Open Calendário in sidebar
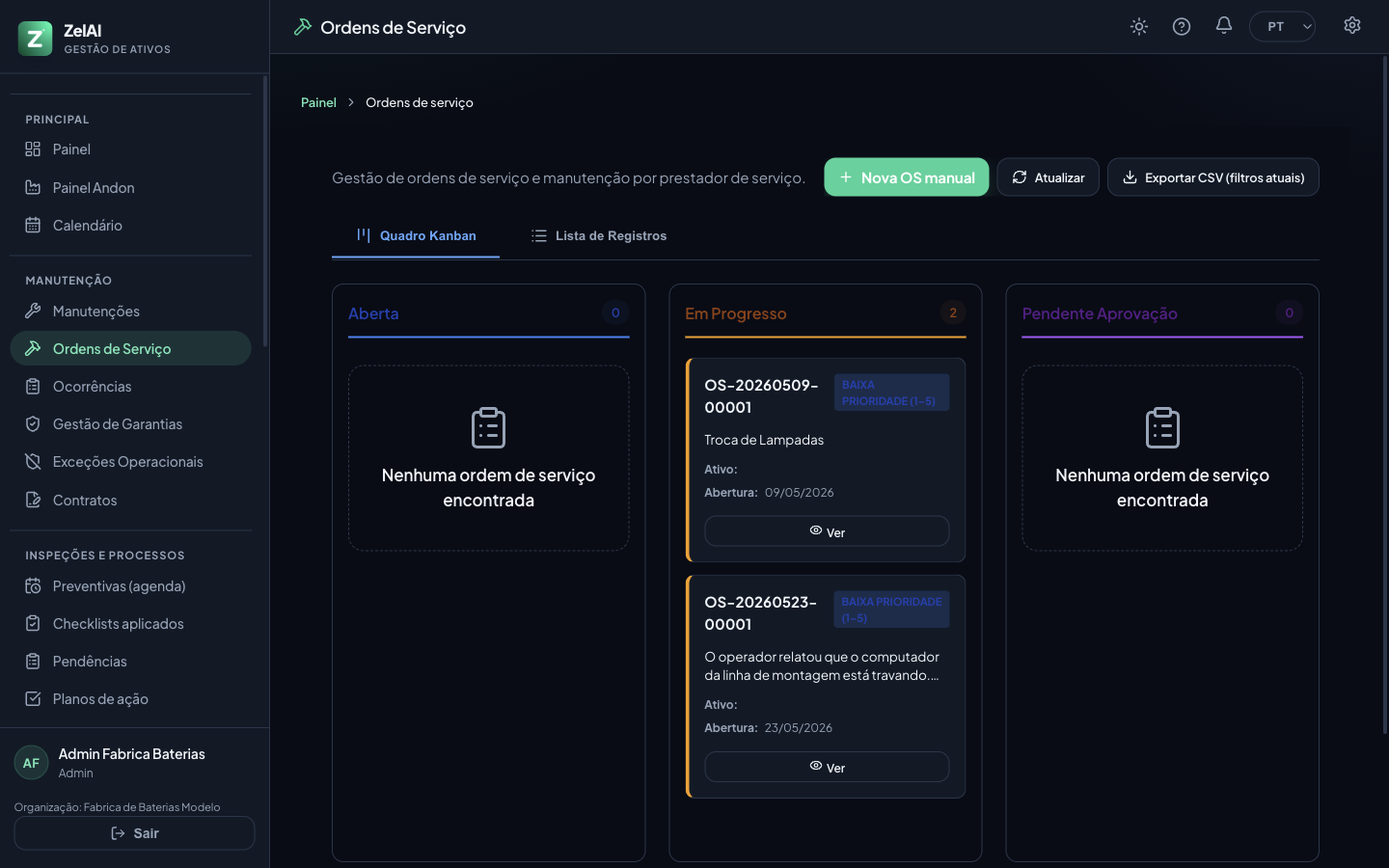This screenshot has height=868, width=1389. pos(130,226)
